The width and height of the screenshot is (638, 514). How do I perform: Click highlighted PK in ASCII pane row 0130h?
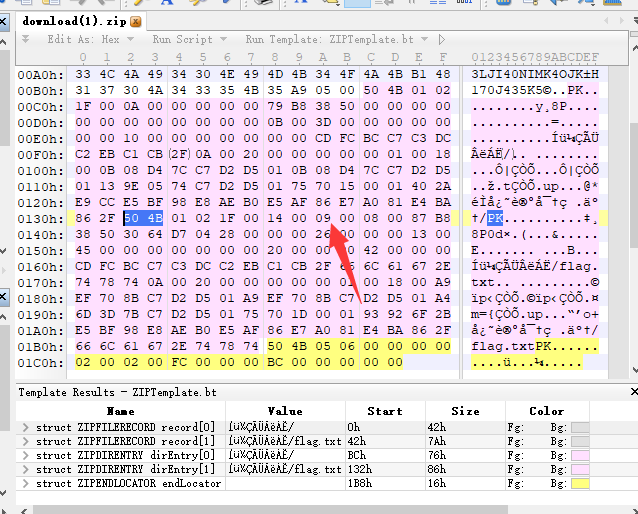coord(495,219)
